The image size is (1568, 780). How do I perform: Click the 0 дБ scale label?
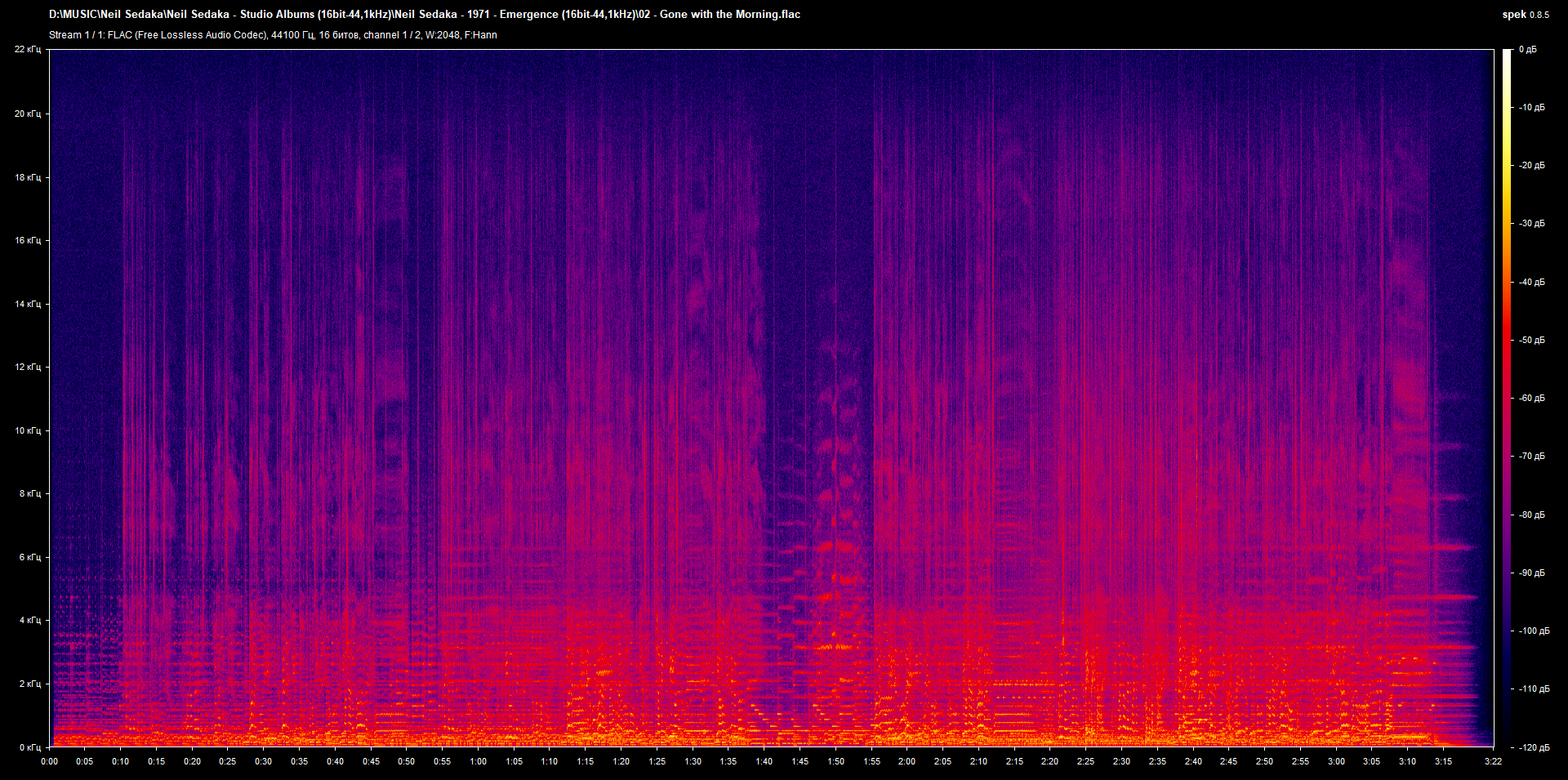coord(1528,50)
